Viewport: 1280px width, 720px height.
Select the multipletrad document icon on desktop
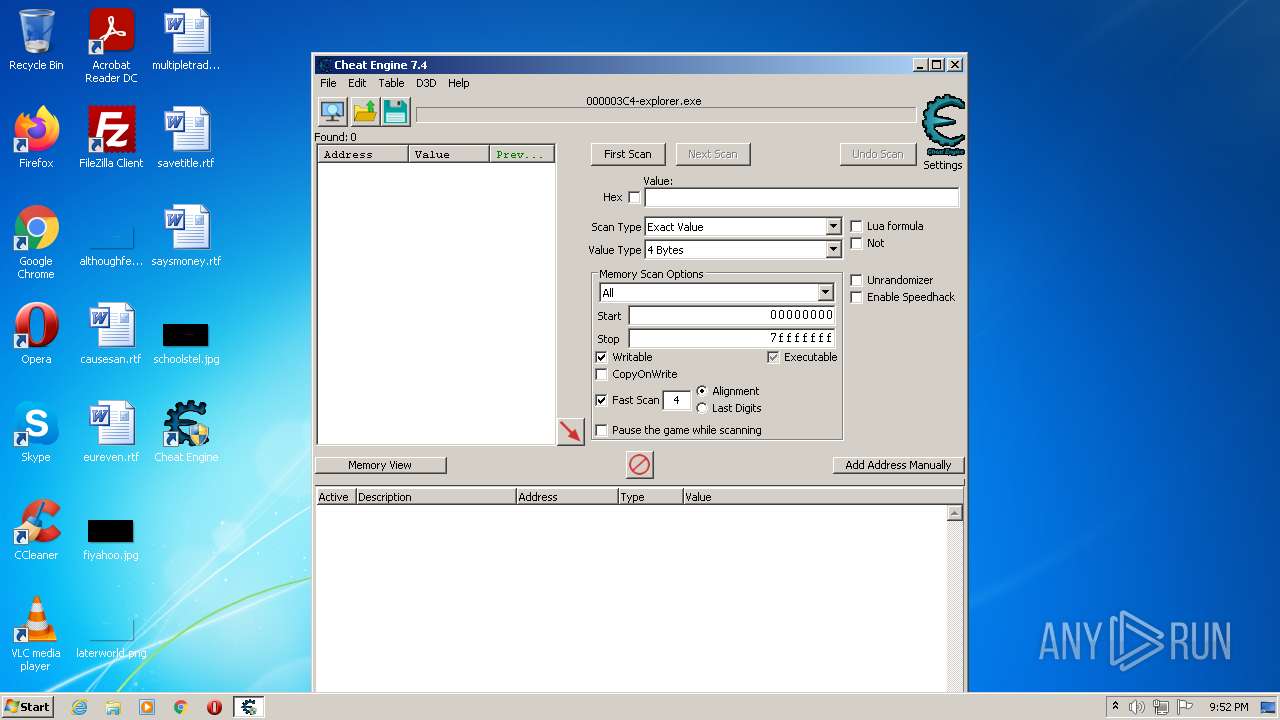tap(186, 40)
